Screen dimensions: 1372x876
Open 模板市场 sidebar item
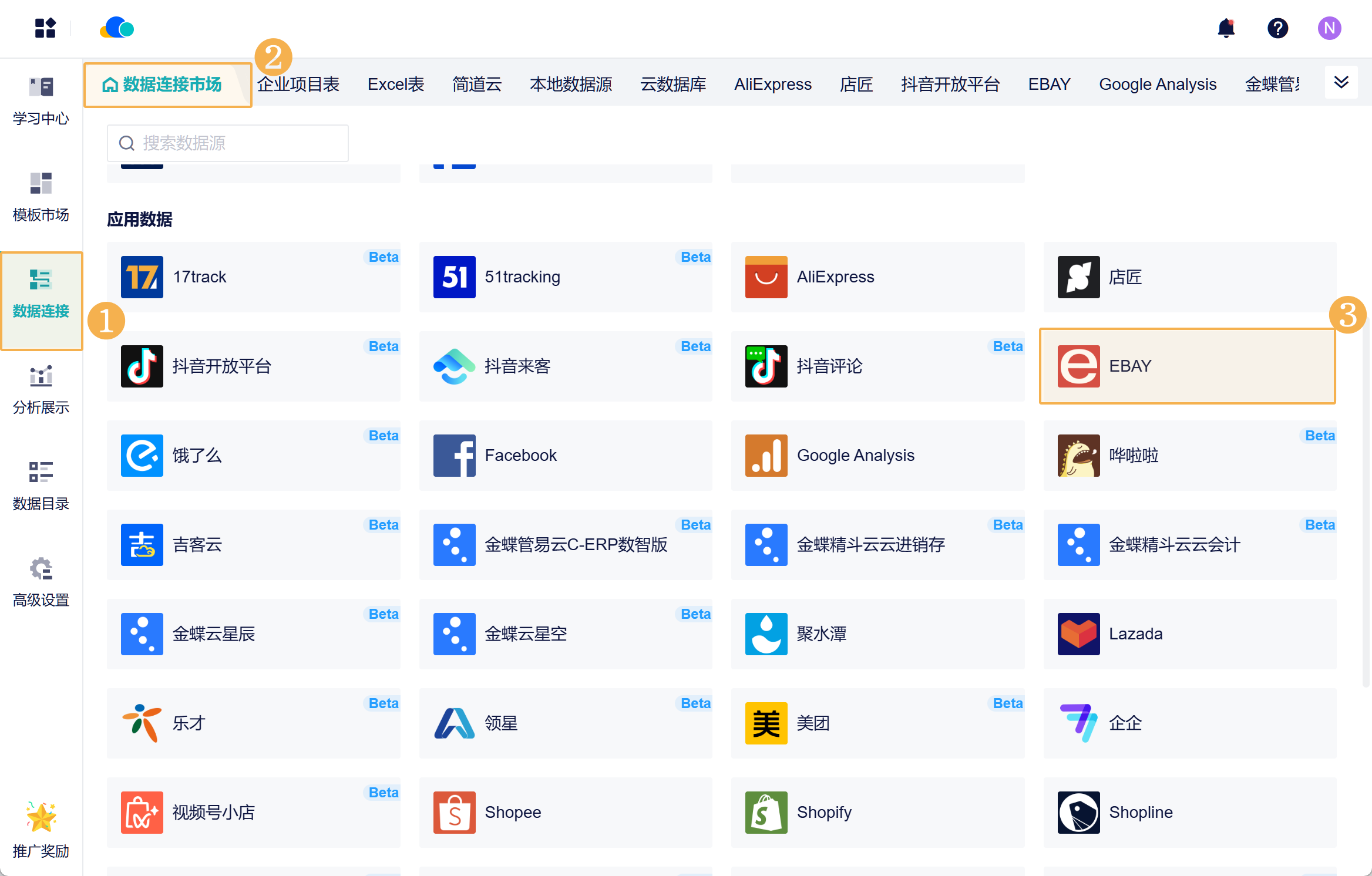coord(41,197)
